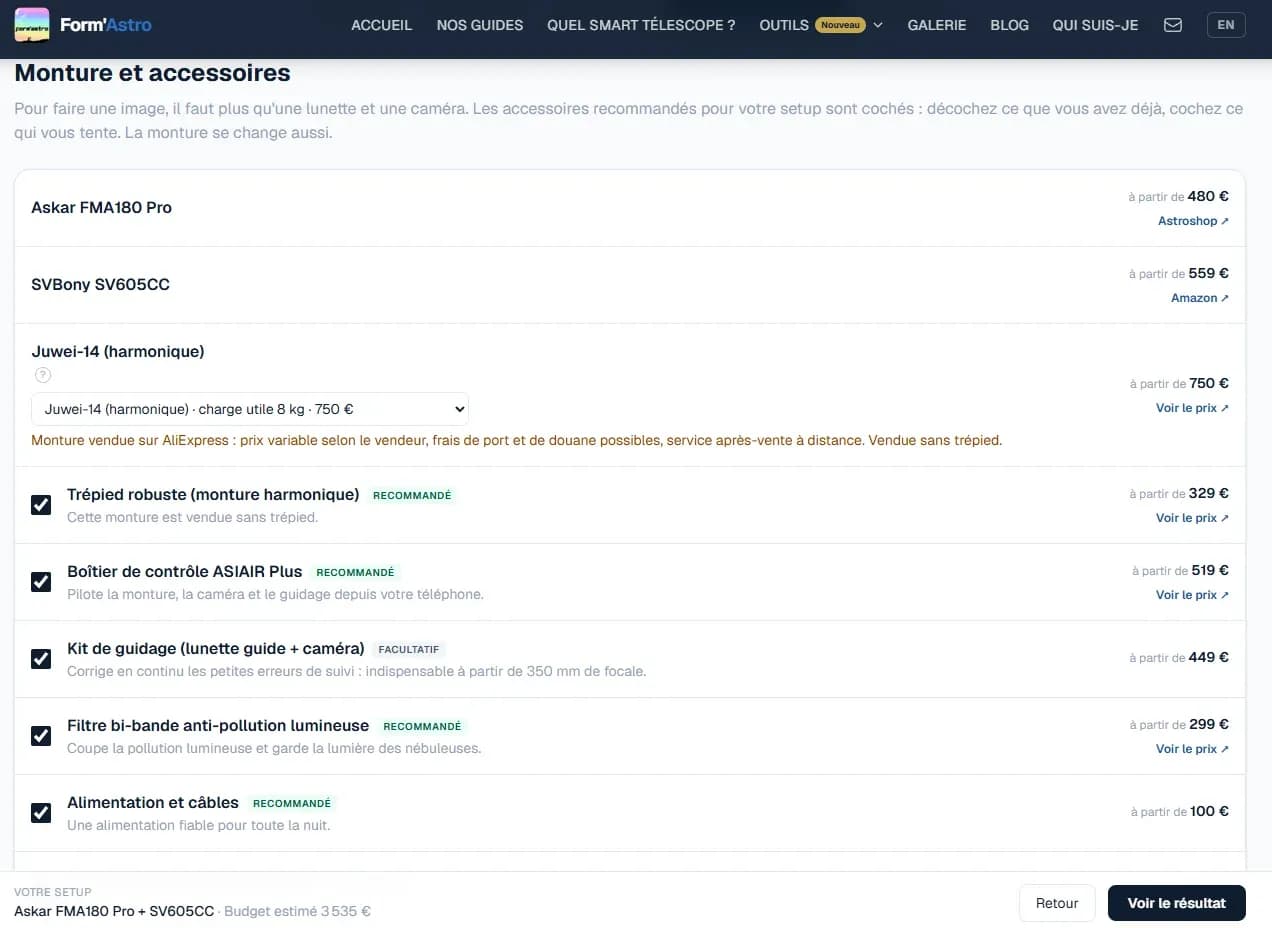Click the AliExpress mount warning text
This screenshot has height=928, width=1272.
click(x=517, y=440)
